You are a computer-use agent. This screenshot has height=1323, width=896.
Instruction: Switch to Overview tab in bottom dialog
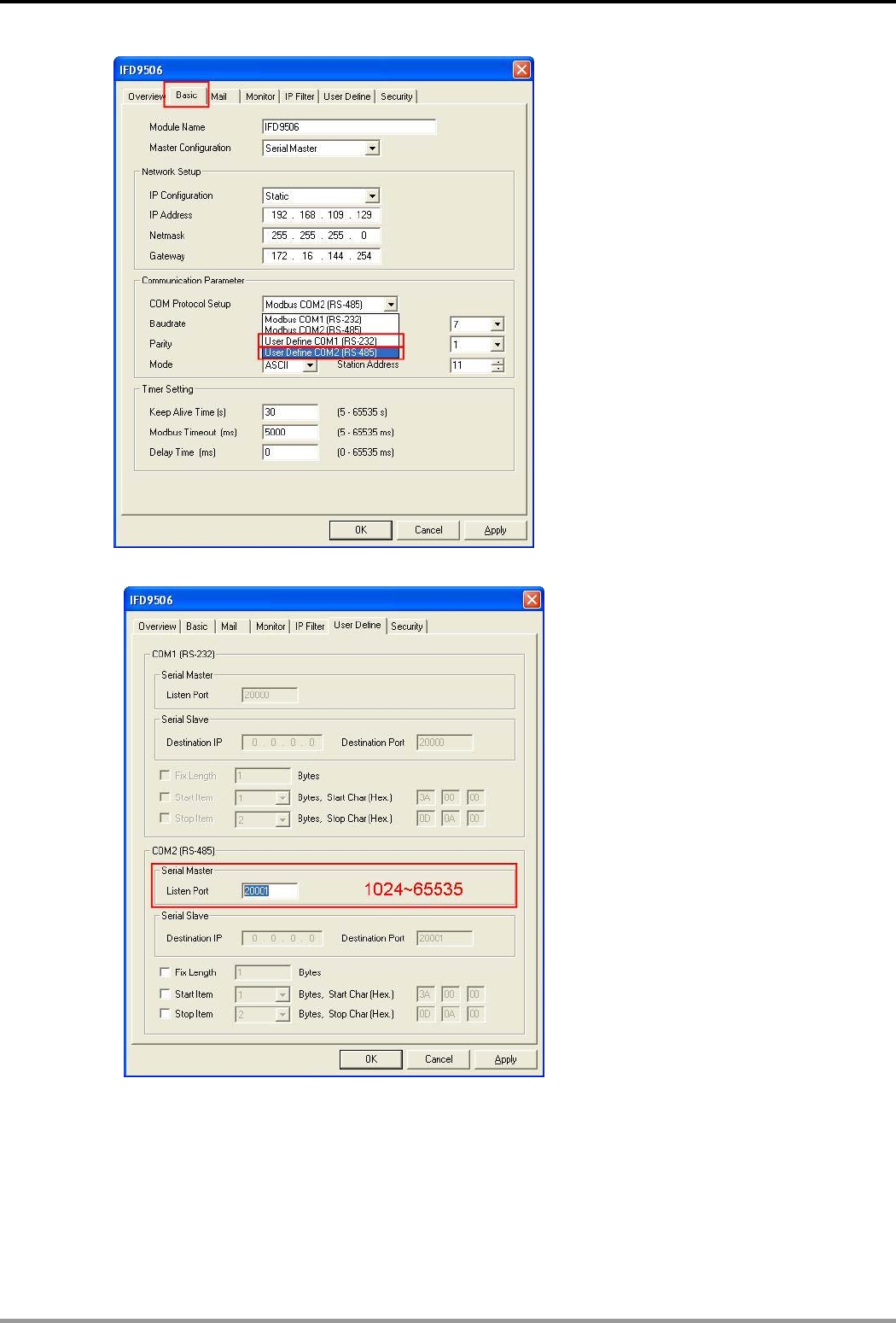click(x=157, y=627)
